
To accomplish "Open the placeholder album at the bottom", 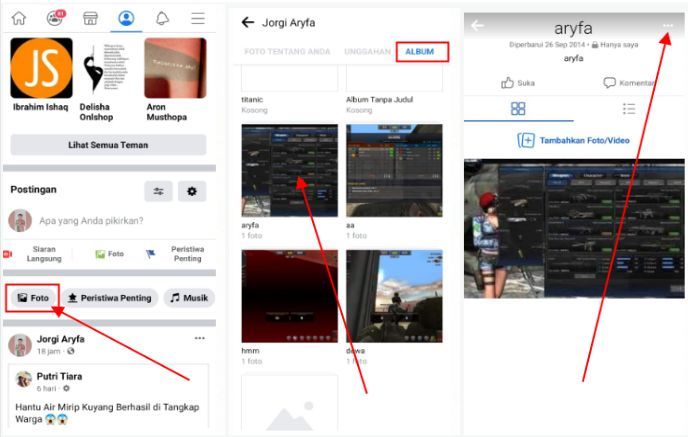I will click(290, 403).
